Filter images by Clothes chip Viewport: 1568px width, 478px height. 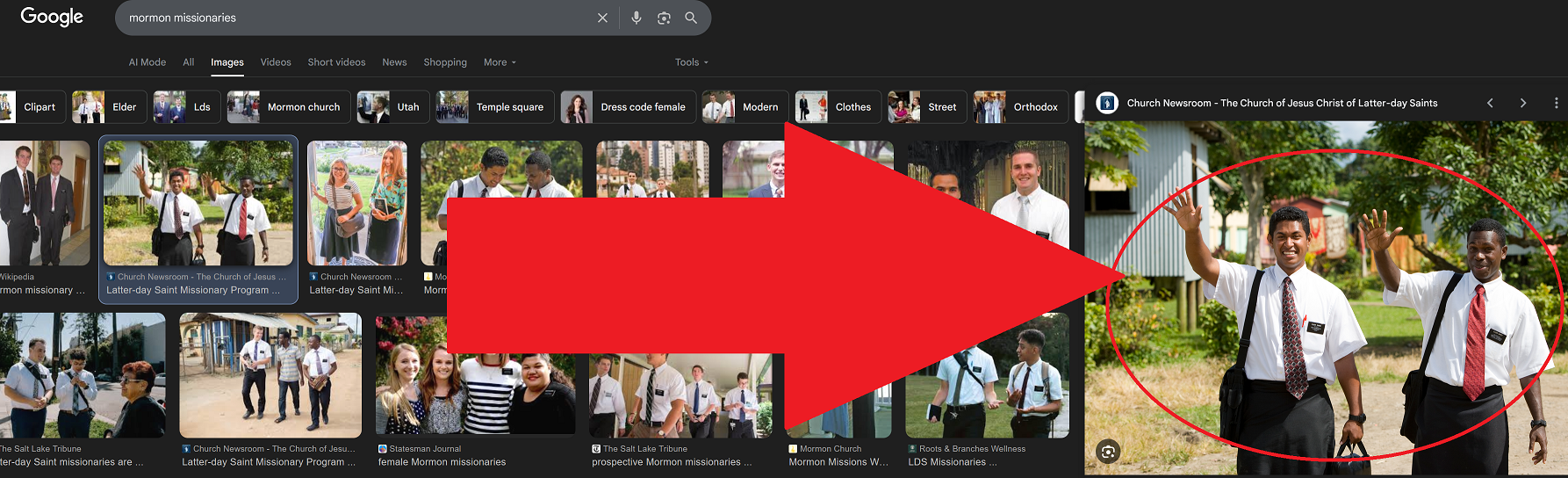(x=838, y=107)
